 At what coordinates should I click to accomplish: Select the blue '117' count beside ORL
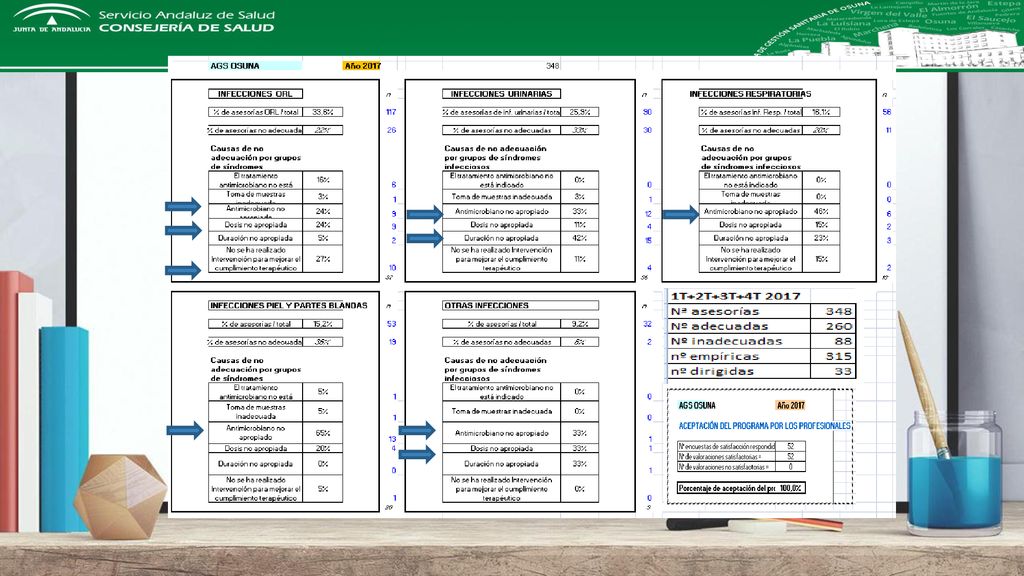pos(391,112)
